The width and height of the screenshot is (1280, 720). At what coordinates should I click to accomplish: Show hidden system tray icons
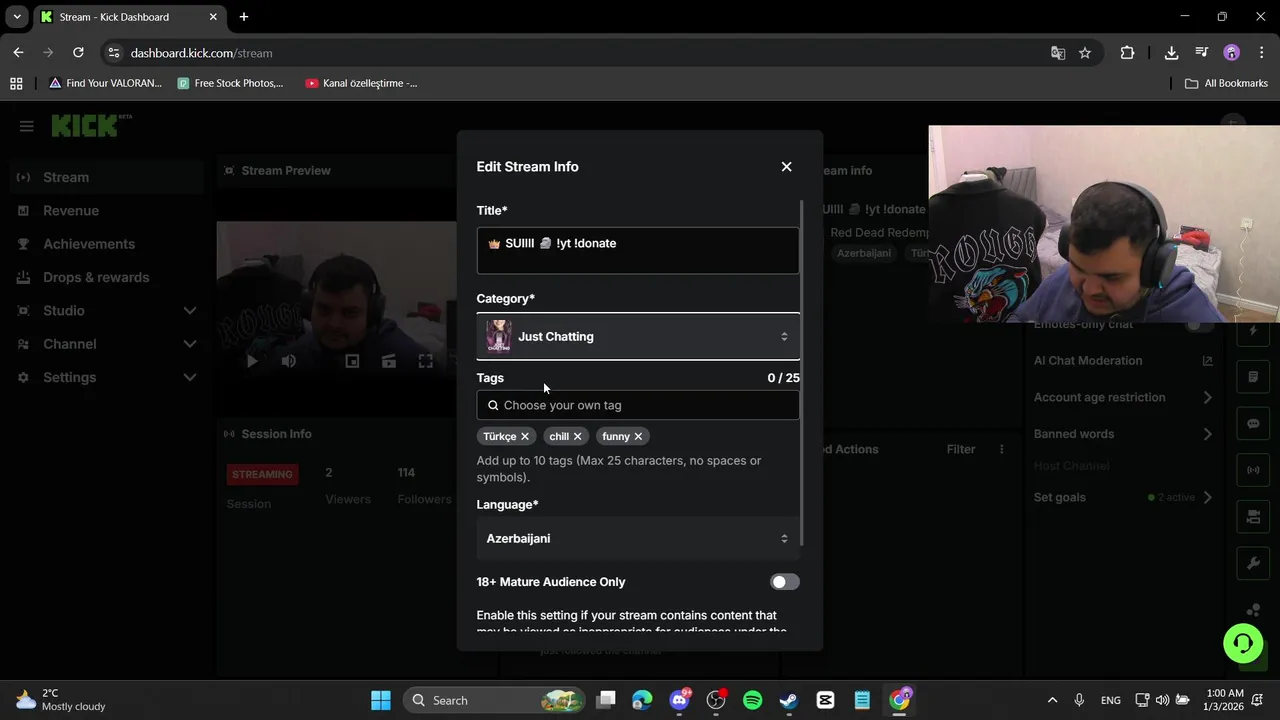[1052, 700]
